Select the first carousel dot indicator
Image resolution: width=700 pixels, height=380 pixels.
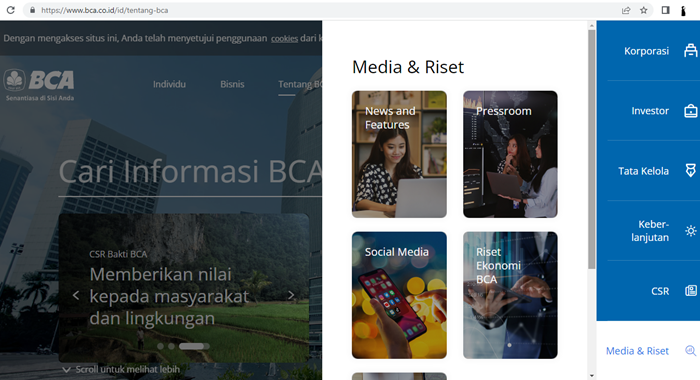tap(160, 346)
